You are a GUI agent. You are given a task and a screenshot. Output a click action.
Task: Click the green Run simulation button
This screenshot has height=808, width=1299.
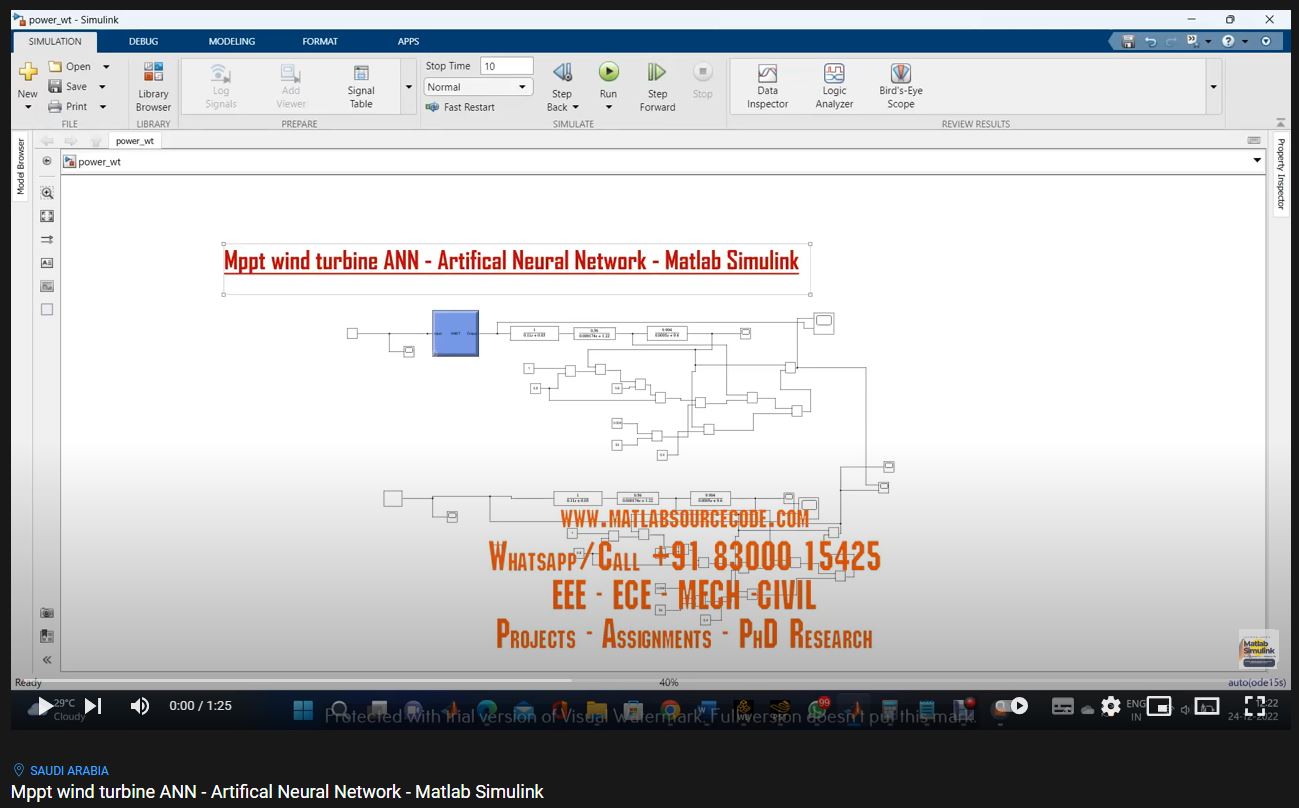coord(608,73)
